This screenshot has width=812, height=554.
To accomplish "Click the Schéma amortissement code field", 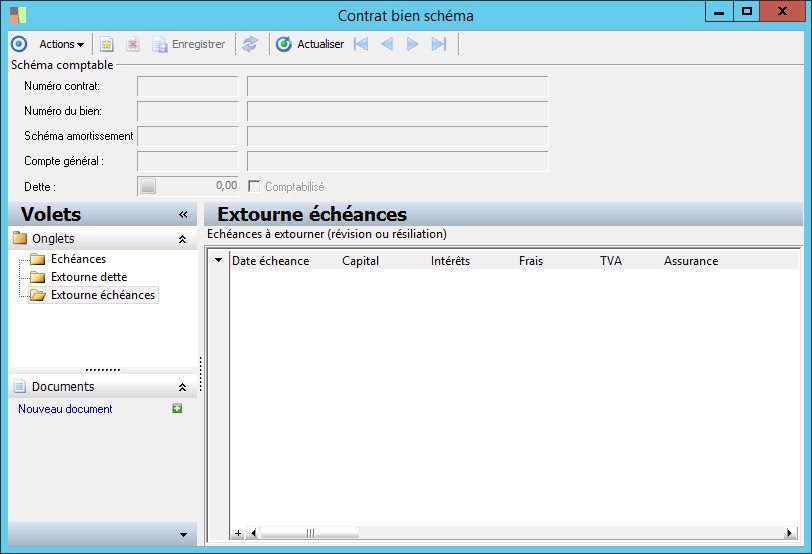I will click(x=187, y=136).
